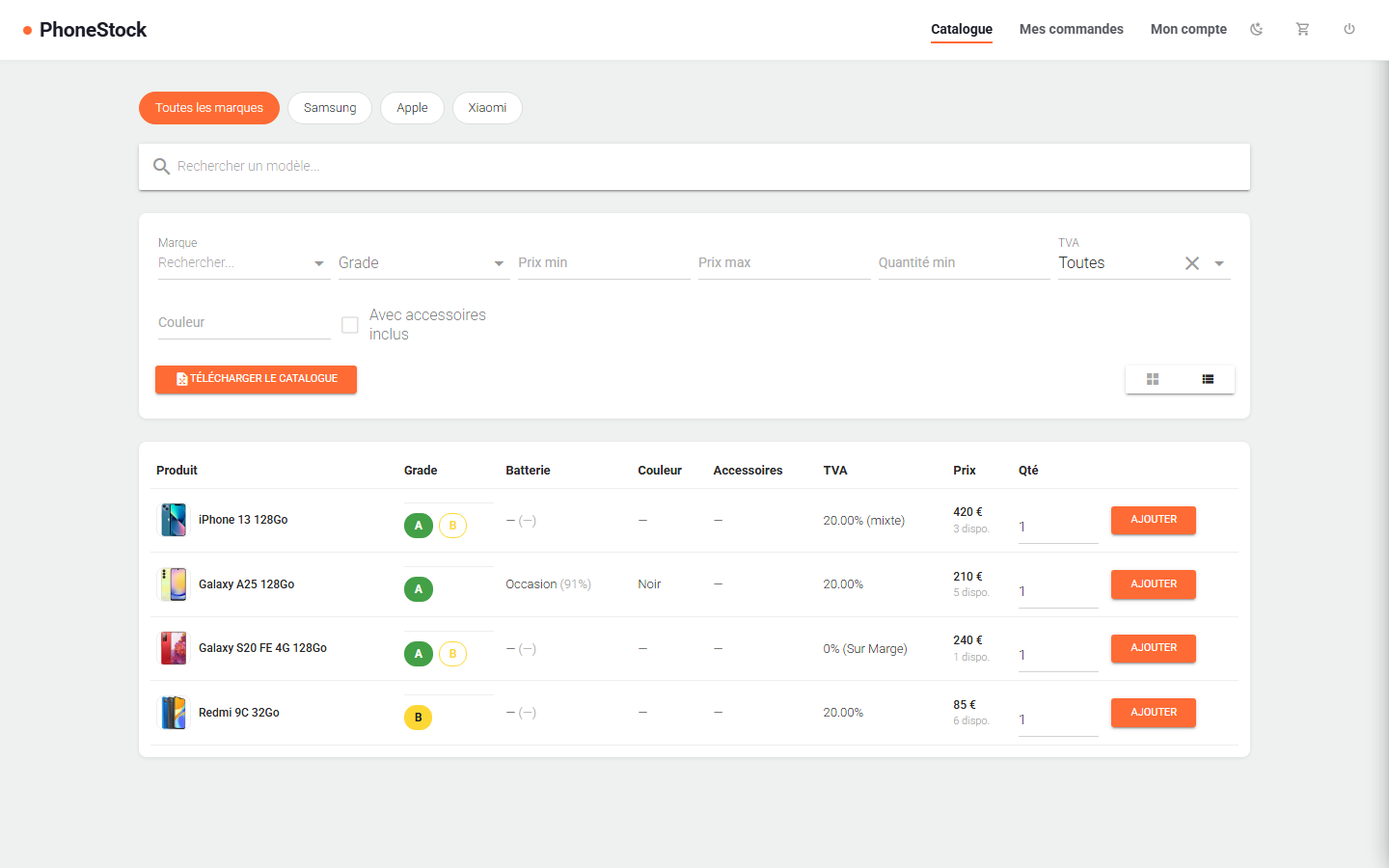Filter by Xiaomi brand
The width and height of the screenshot is (1389, 868).
(x=487, y=108)
